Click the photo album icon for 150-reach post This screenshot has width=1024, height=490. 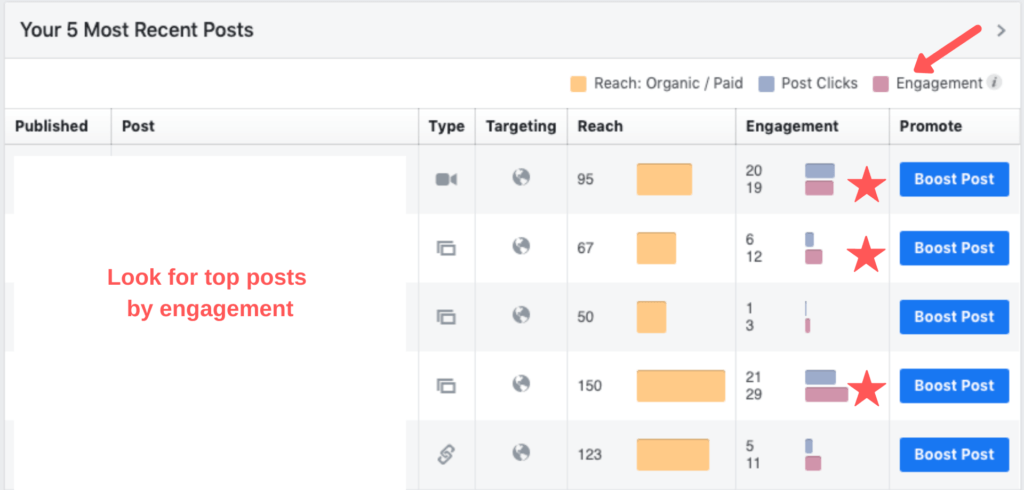446,385
